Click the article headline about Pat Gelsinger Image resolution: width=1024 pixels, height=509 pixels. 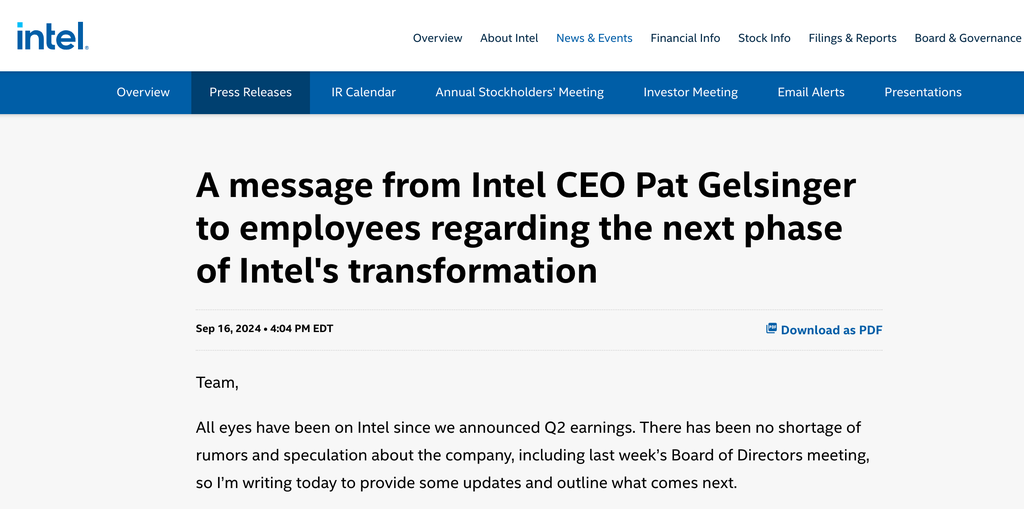[526, 228]
